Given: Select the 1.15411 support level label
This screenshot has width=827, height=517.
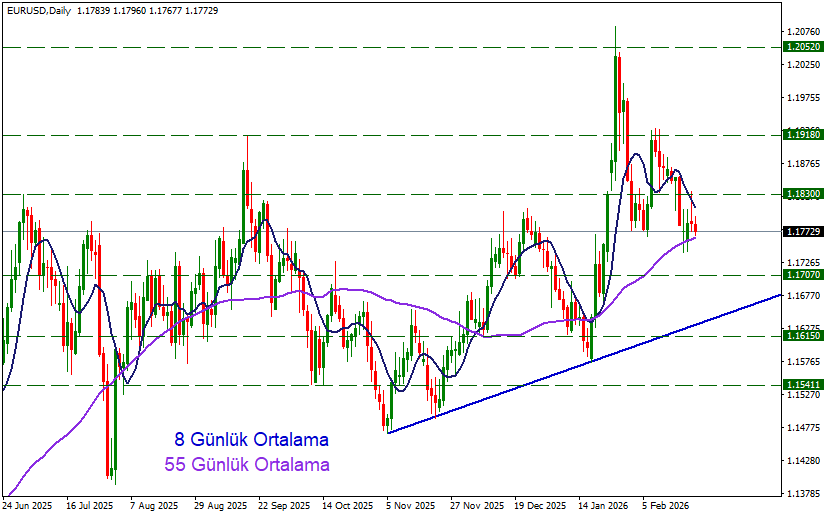Looking at the screenshot, I should (x=803, y=385).
